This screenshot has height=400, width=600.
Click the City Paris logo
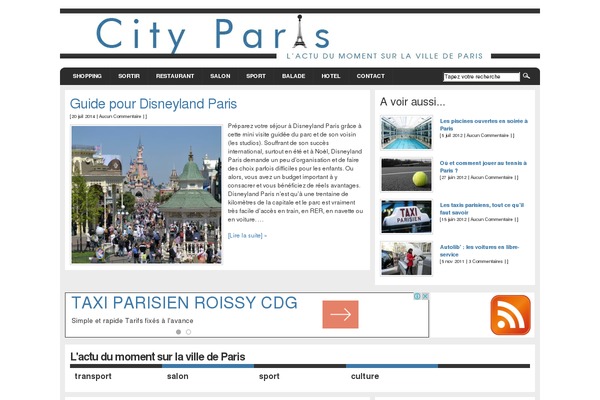(x=212, y=34)
